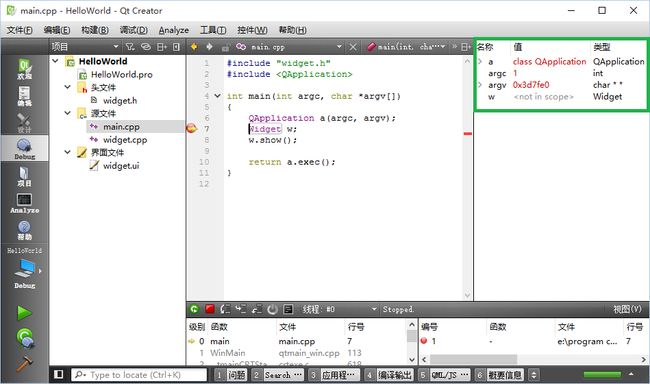Toggle breakpoint 1 in breakpoints list
Screen dimensions: 650x384
tap(424, 341)
